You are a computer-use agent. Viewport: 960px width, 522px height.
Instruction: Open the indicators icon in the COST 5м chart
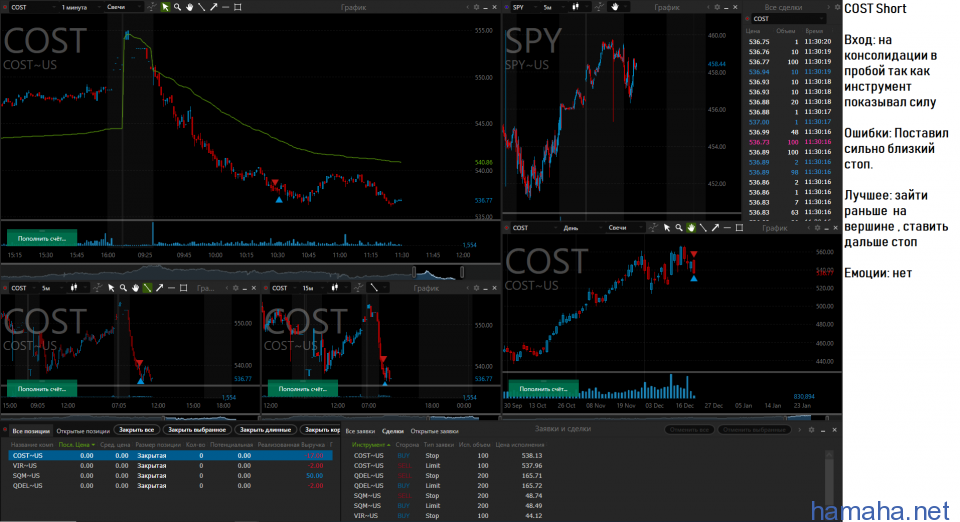point(97,288)
